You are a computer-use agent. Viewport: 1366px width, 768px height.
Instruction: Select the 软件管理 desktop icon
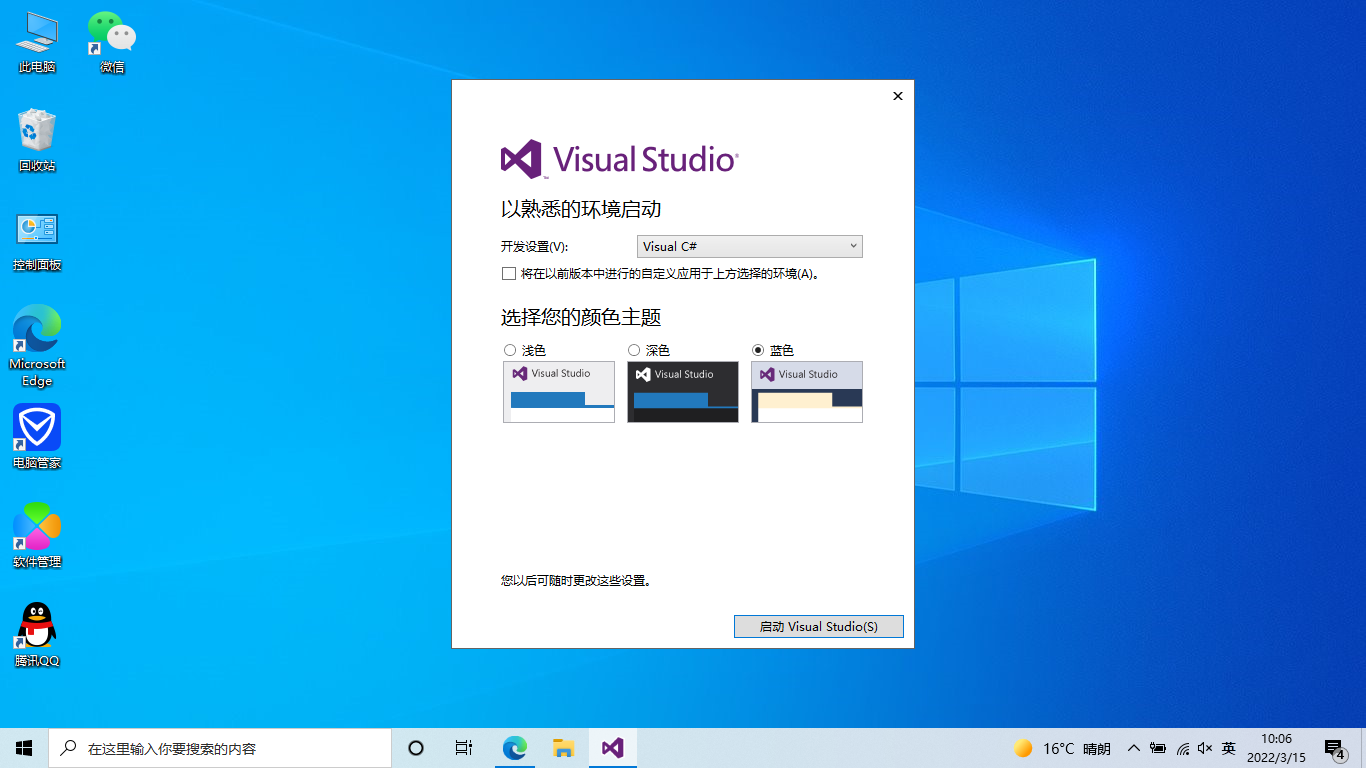pos(37,536)
